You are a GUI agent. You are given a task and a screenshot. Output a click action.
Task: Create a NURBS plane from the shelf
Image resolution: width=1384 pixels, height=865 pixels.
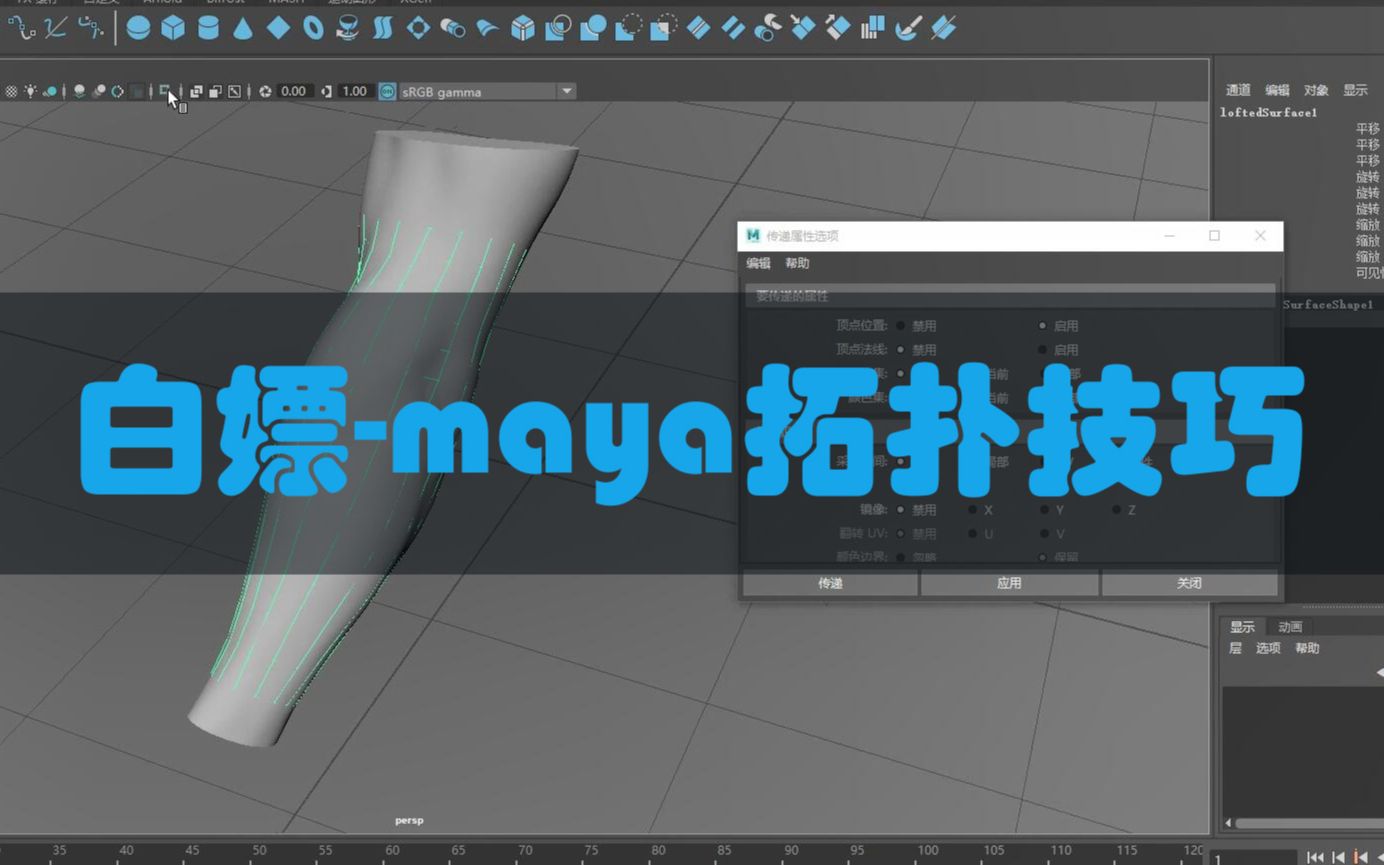[278, 28]
